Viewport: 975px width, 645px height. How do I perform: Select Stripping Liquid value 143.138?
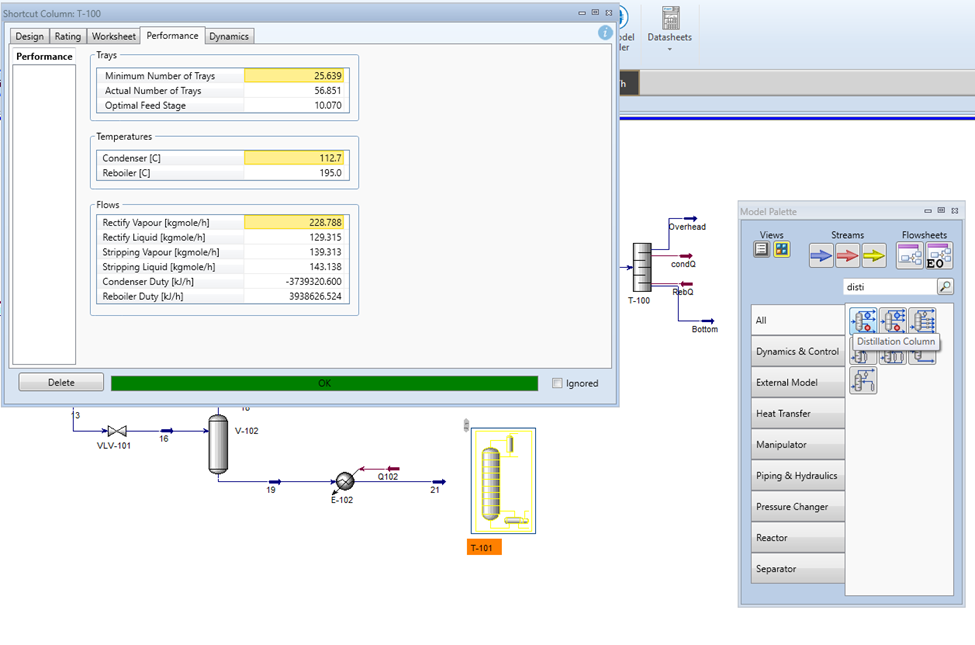tap(294, 267)
